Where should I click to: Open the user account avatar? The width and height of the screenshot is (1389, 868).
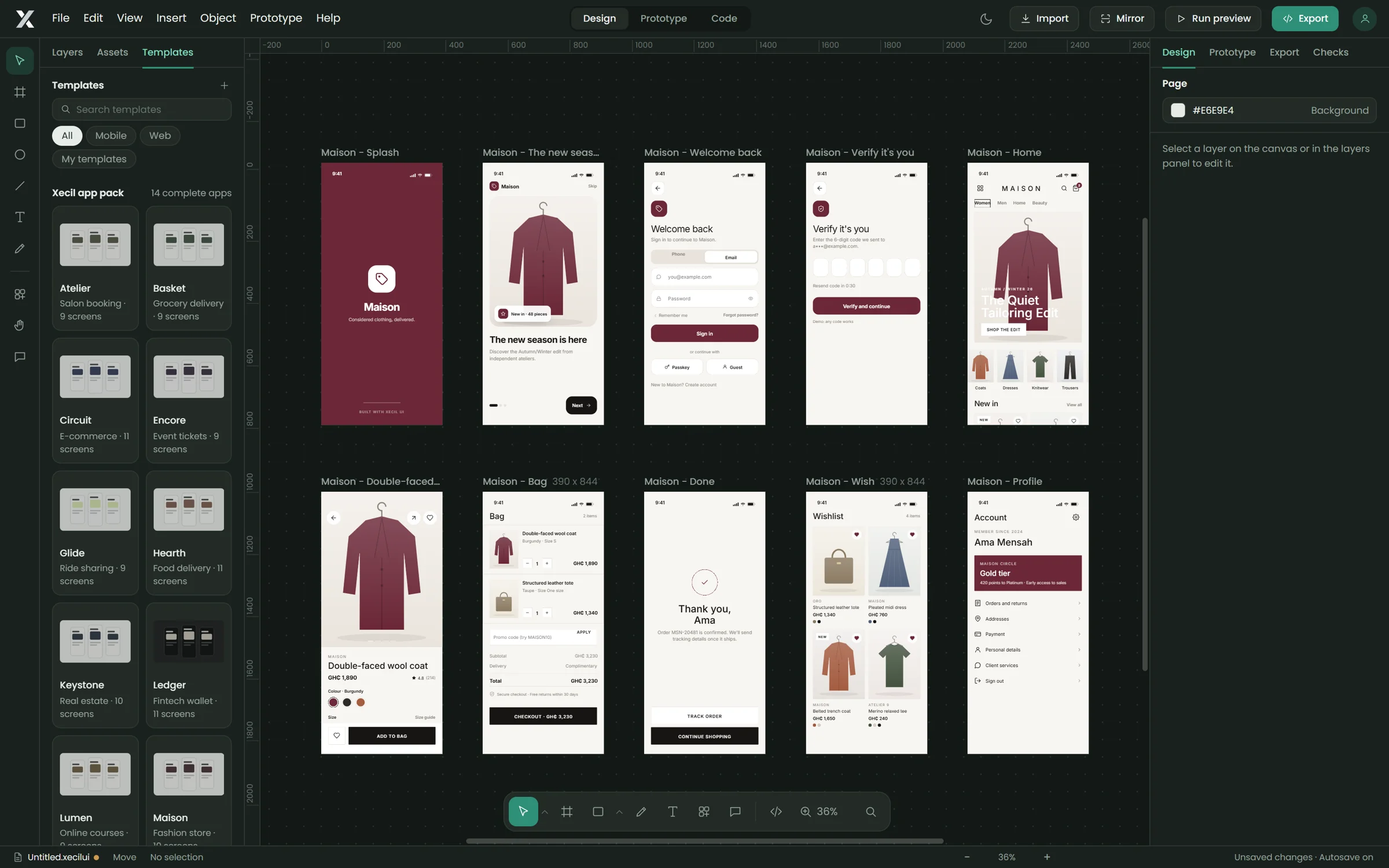(1365, 19)
